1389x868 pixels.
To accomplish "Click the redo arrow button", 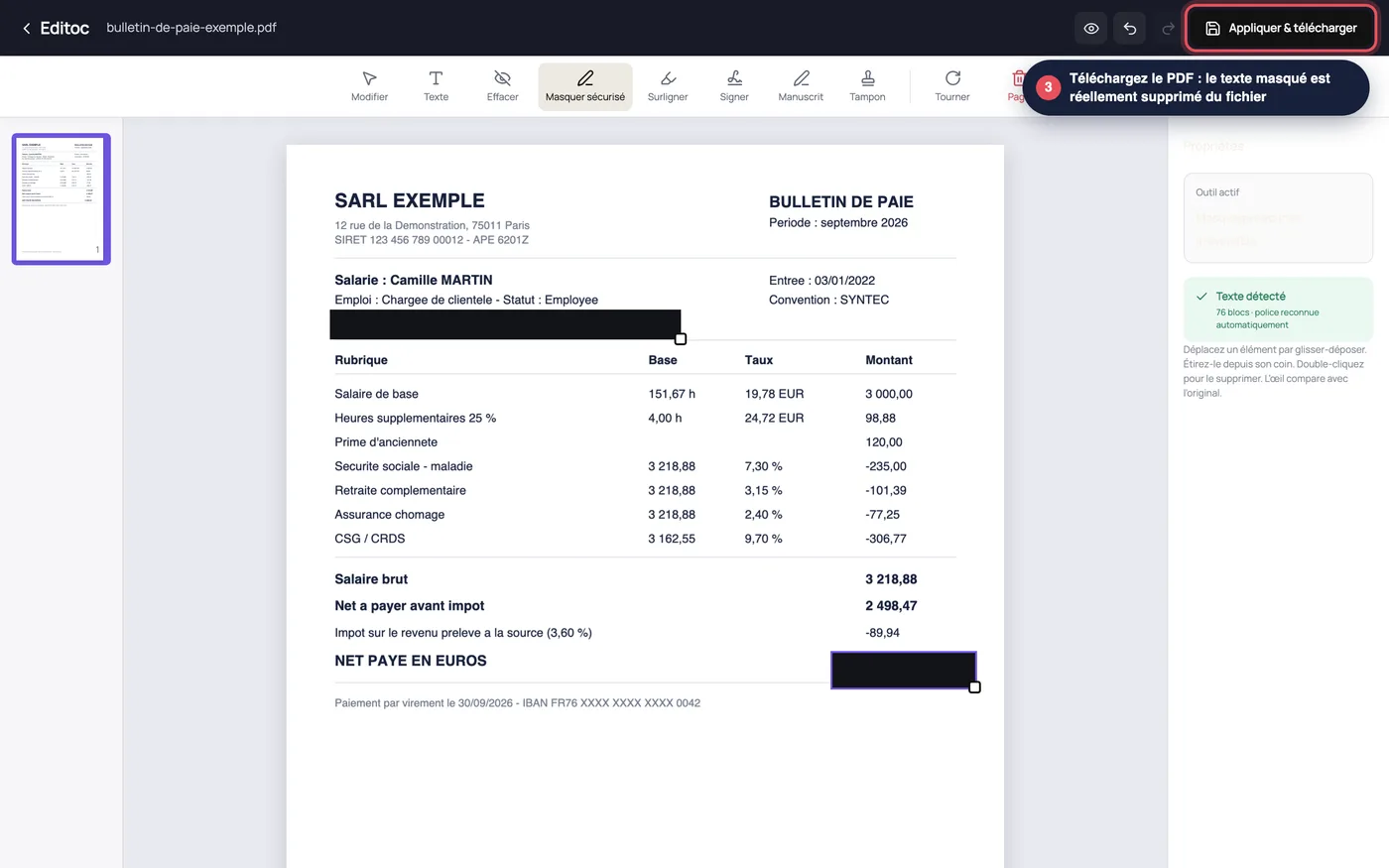I will click(x=1168, y=28).
